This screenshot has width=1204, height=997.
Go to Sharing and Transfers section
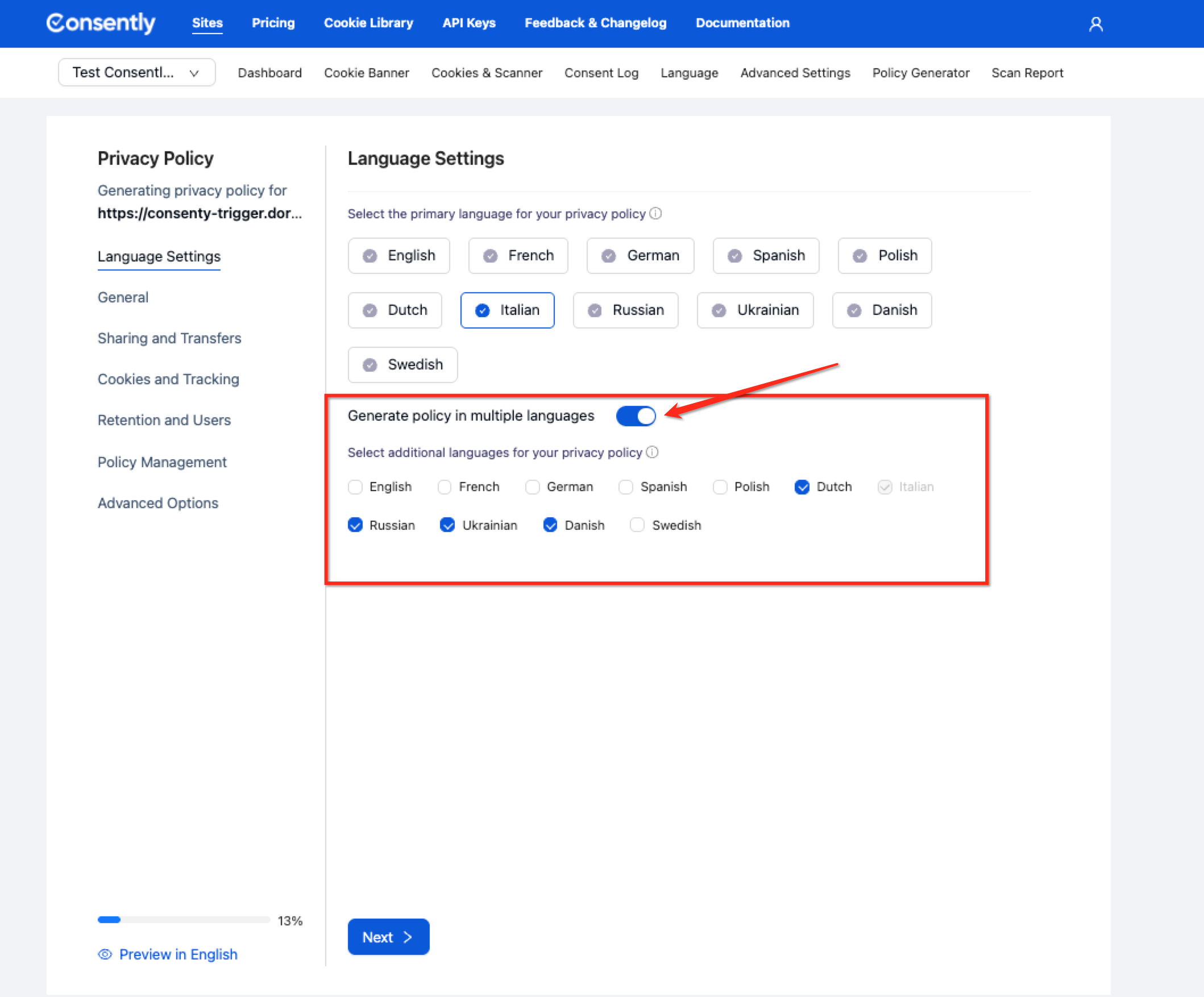tap(169, 338)
